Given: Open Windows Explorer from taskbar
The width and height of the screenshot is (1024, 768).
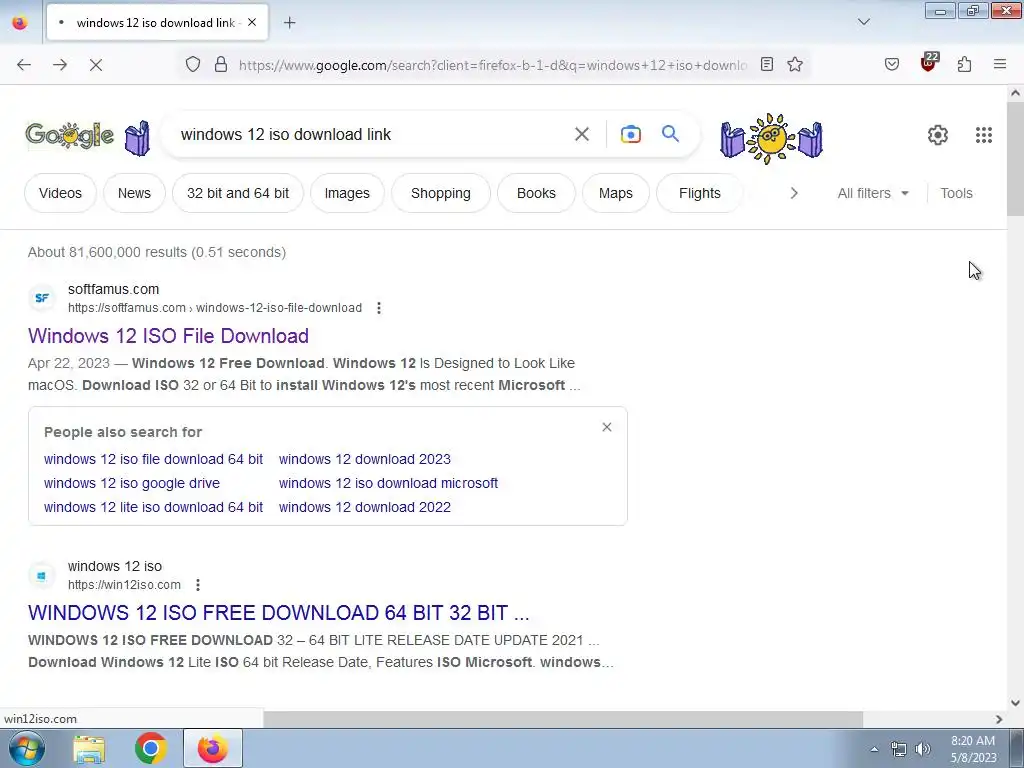Looking at the screenshot, I should 89,749.
